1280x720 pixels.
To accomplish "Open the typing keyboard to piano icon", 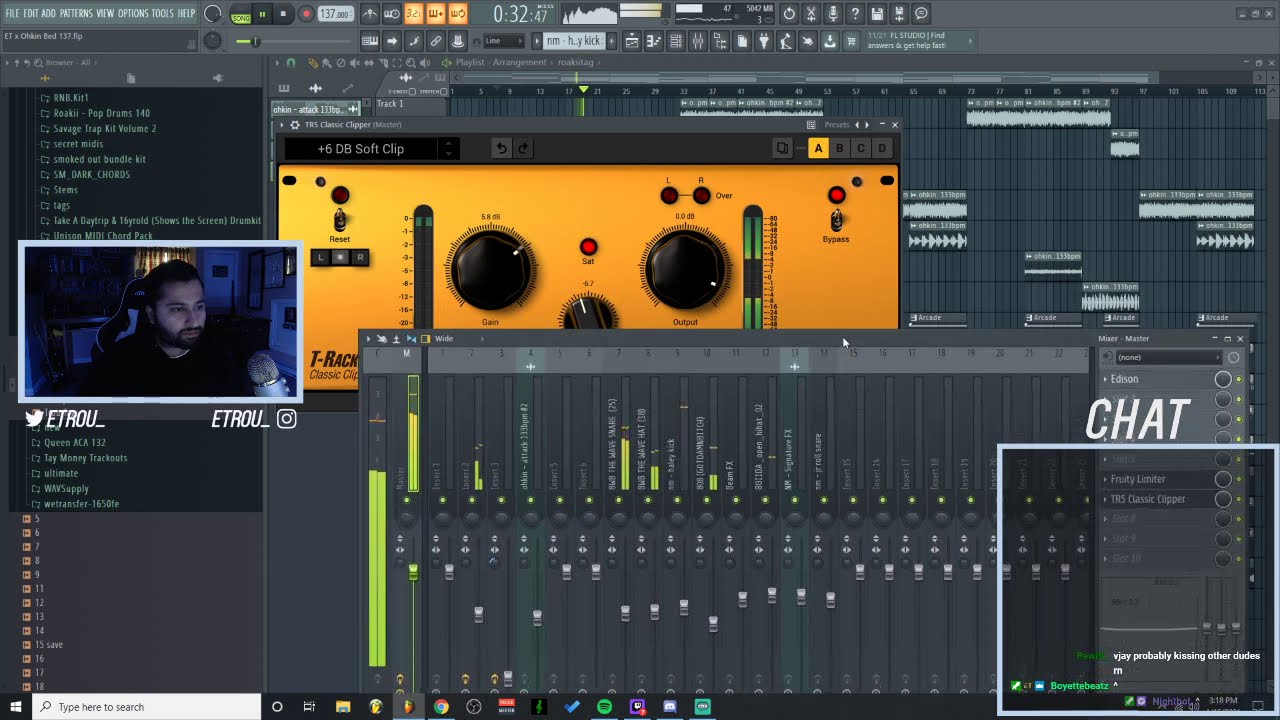I will coord(370,41).
